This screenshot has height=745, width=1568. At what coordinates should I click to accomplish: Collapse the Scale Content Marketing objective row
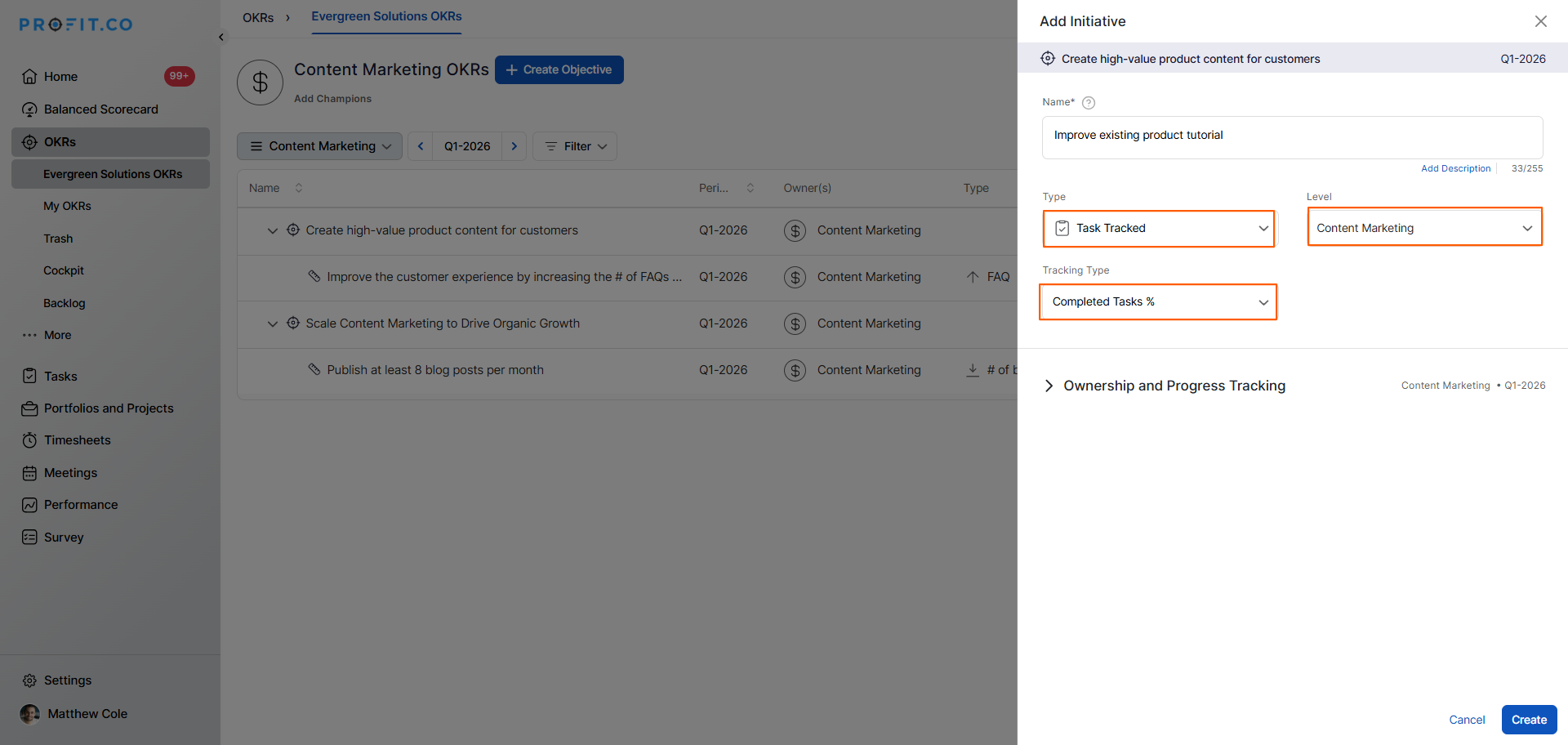click(x=273, y=324)
